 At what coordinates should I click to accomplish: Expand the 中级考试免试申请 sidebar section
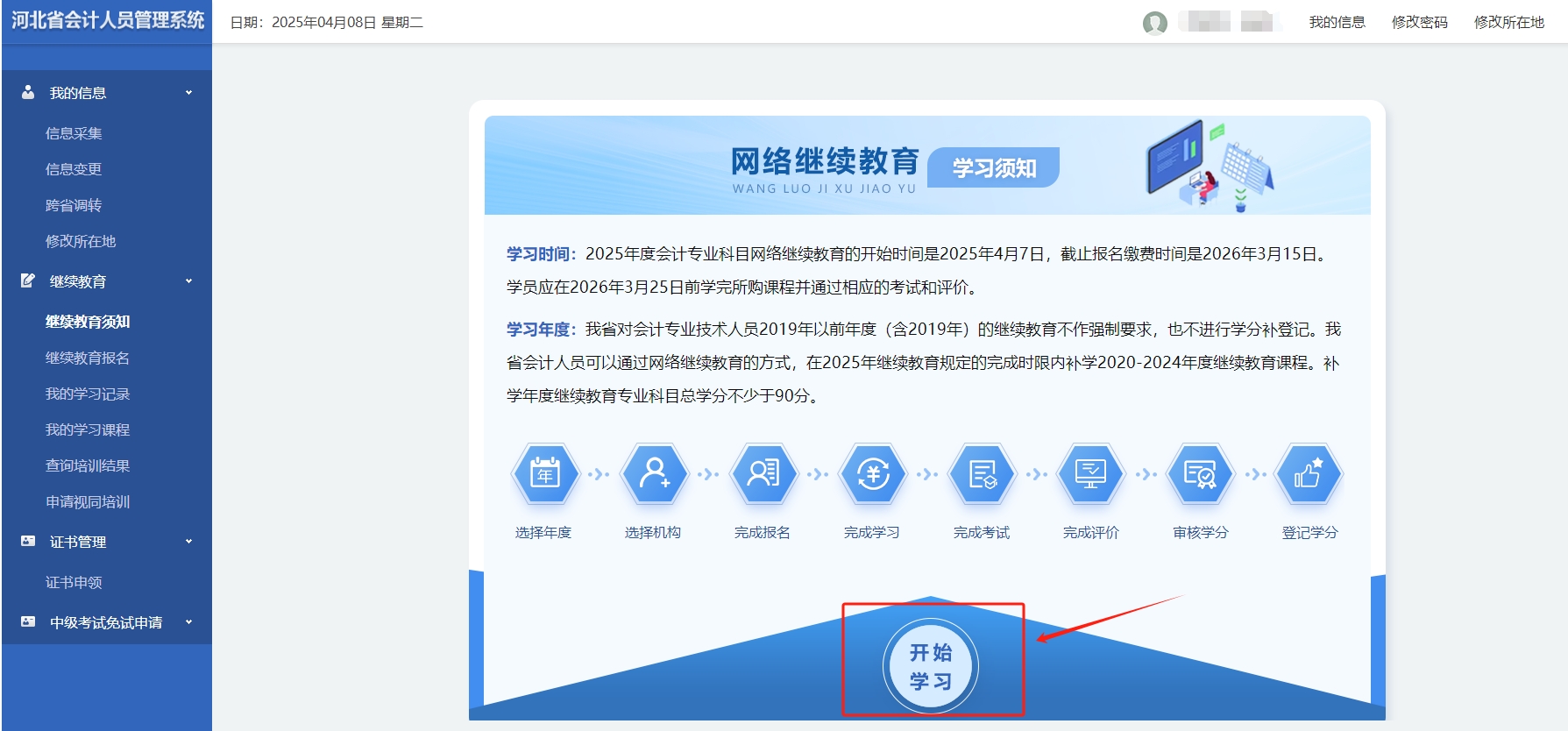[x=105, y=622]
